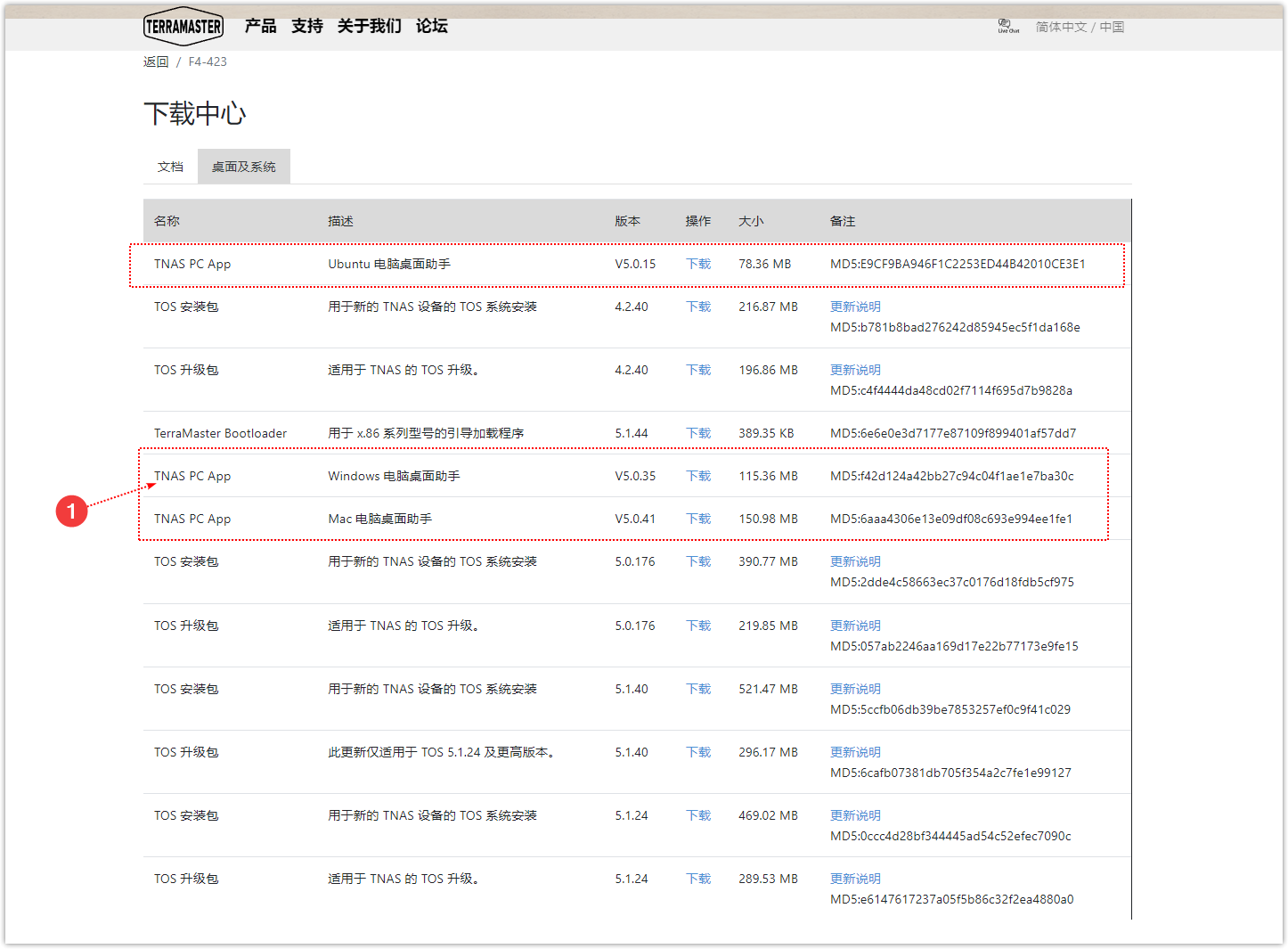Image resolution: width=1288 pixels, height=949 pixels.
Task: Open 更新说明 for 469.02 MB package
Action: coord(855,815)
